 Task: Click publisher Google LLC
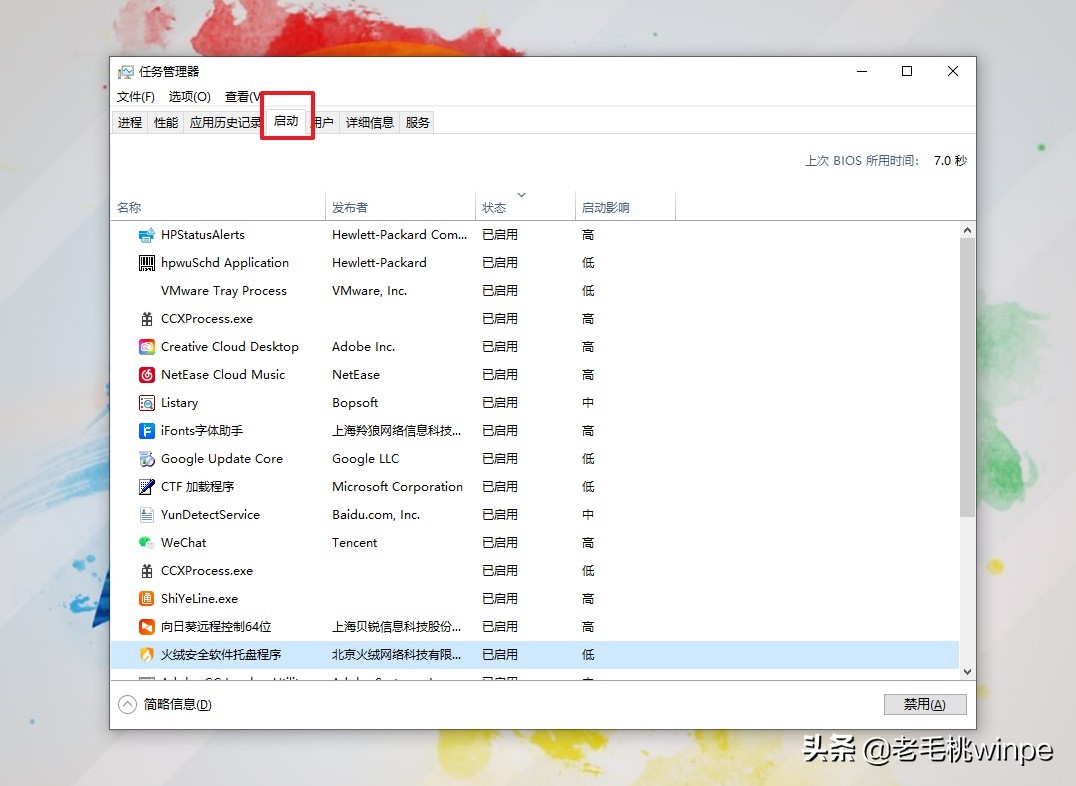[365, 459]
